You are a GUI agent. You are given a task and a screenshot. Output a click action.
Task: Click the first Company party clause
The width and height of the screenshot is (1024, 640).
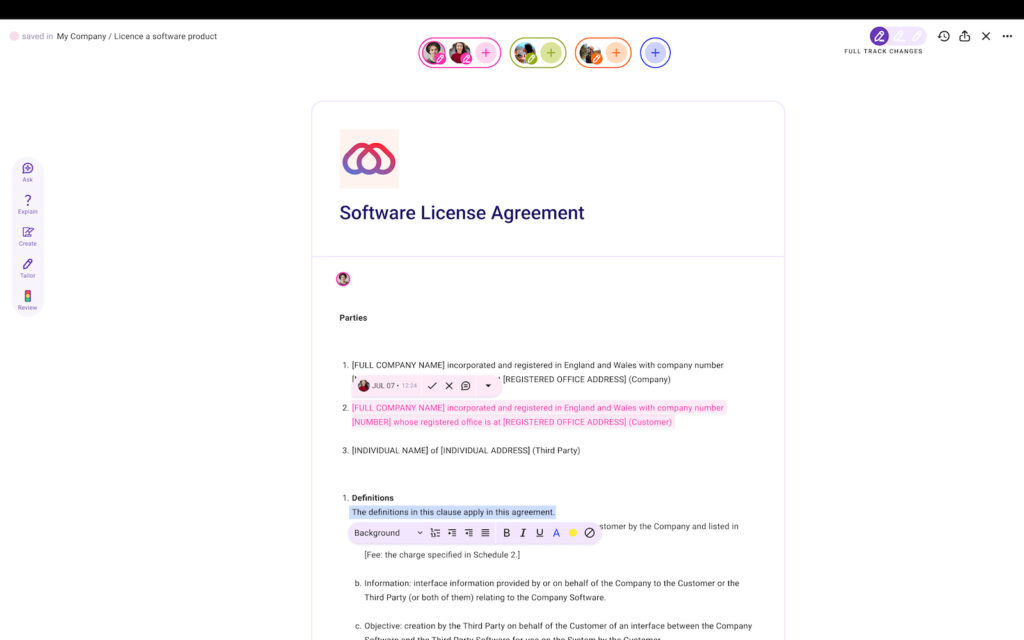pos(537,372)
